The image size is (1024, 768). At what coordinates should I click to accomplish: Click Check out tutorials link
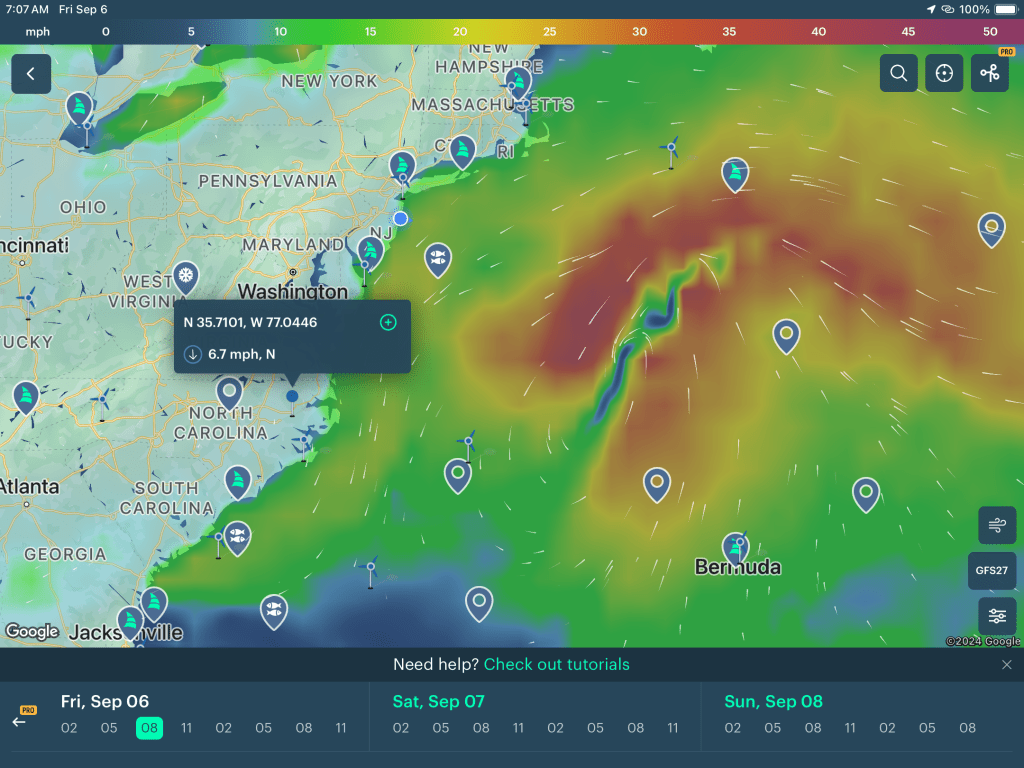pos(556,664)
